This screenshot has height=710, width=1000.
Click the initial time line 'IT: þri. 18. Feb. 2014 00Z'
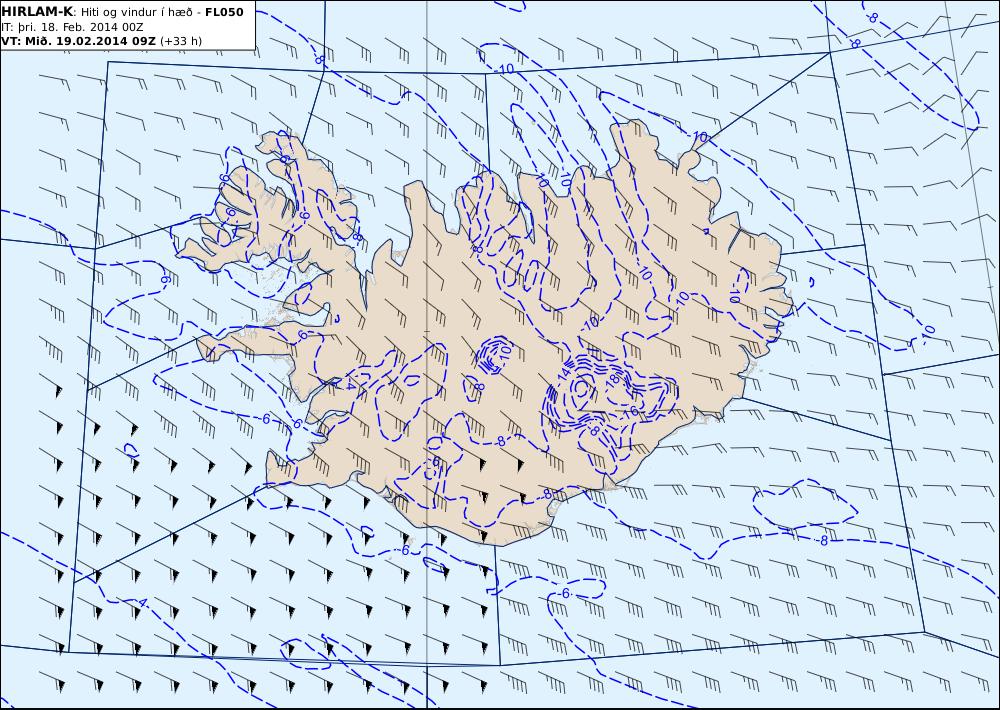[x=72, y=27]
